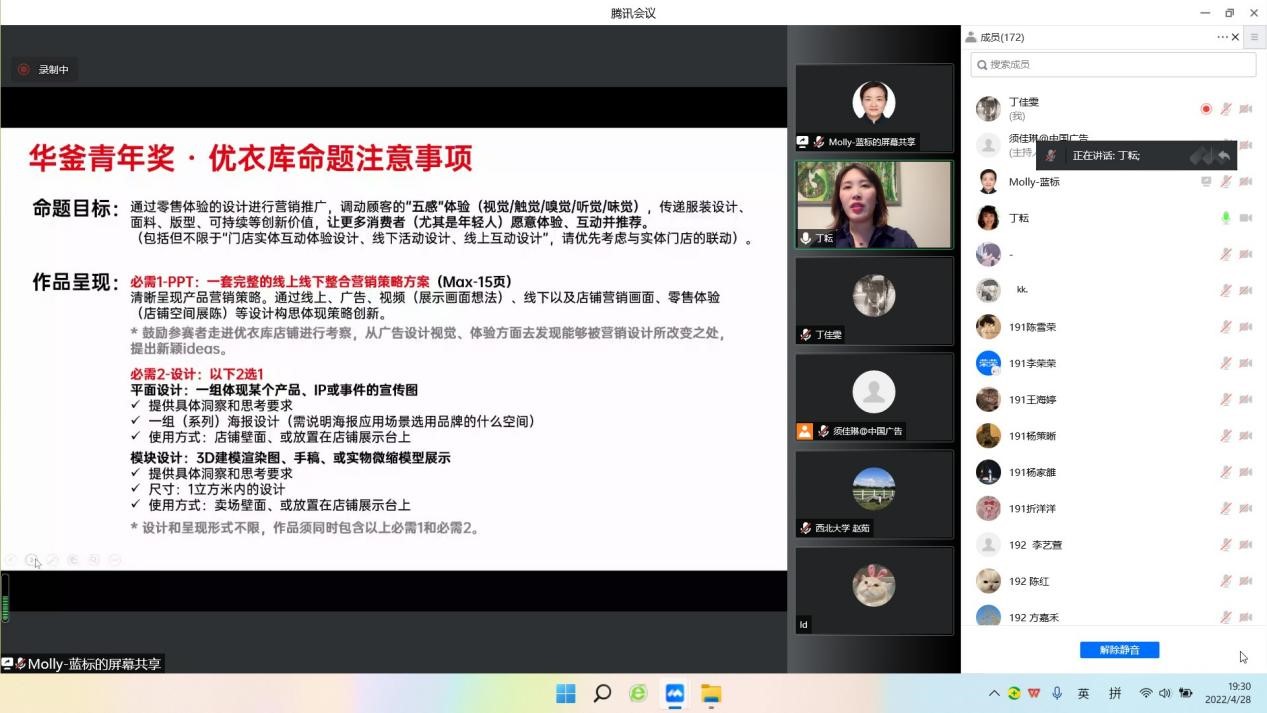1267x713 pixels.
Task: Click avatar of member kk.
Action: tap(988, 290)
